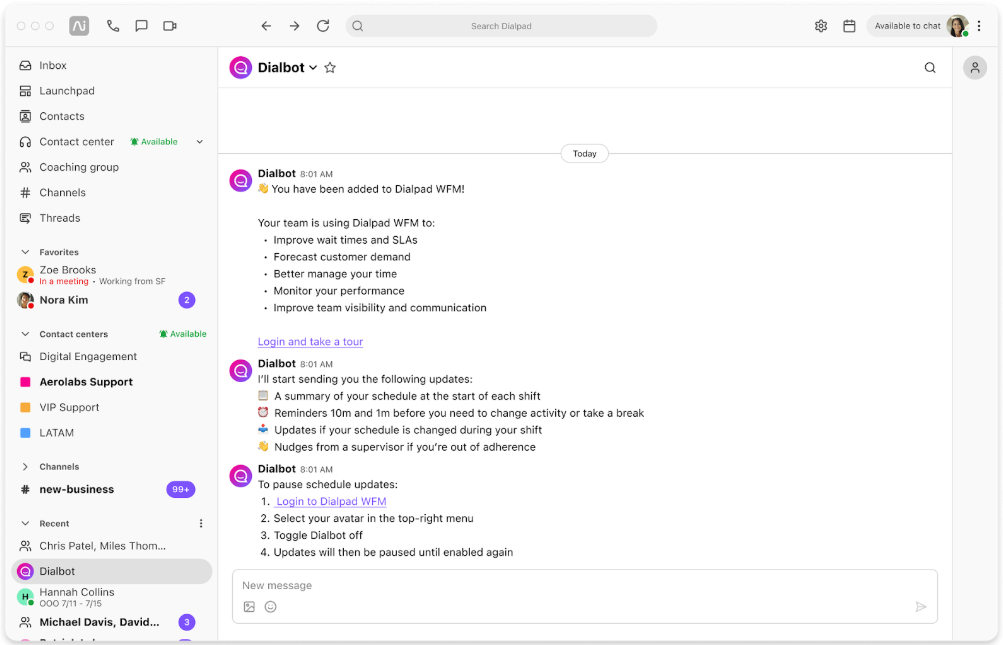
Task: Open the contact profile panel icon
Action: coord(975,68)
